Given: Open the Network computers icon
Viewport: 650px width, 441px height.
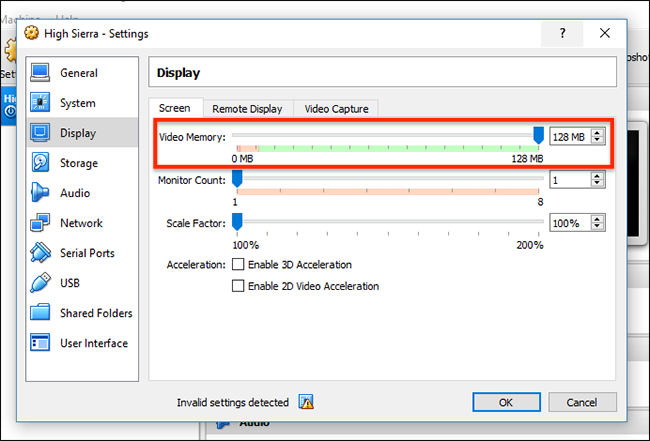Looking at the screenshot, I should pyautogui.click(x=40, y=223).
